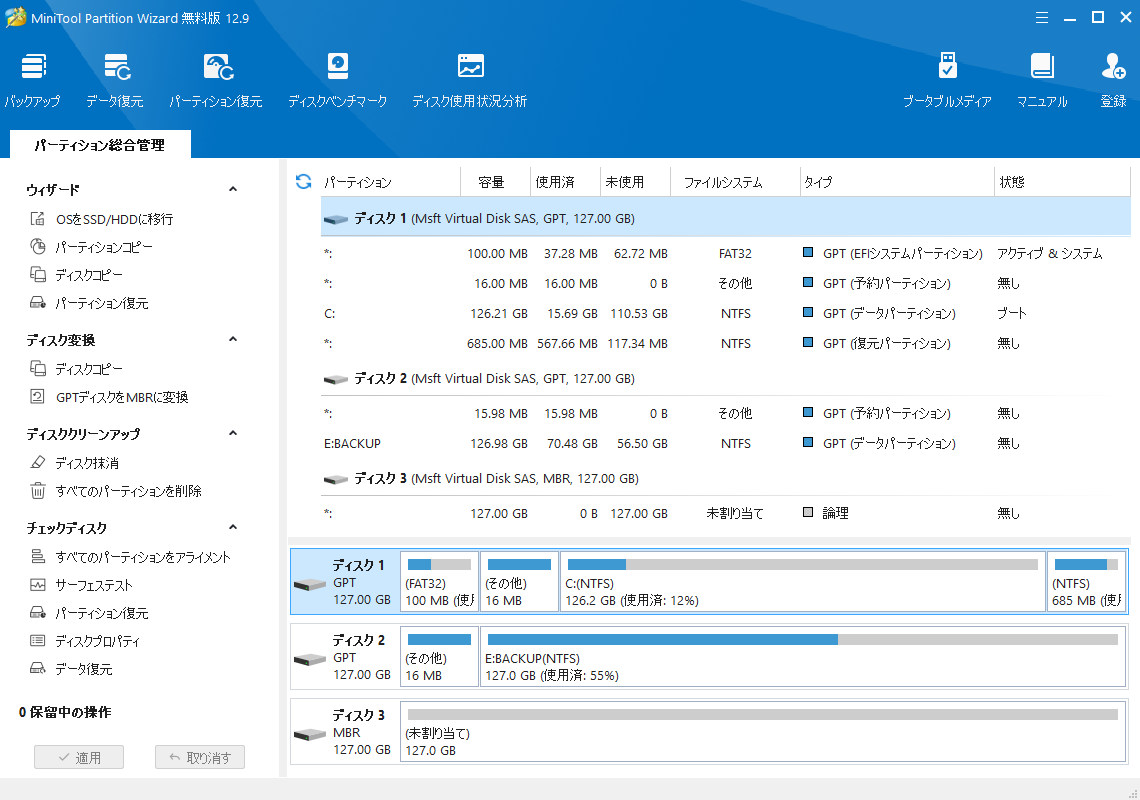Sort by ファイルシステム column header
This screenshot has width=1140, height=800.
tap(735, 182)
